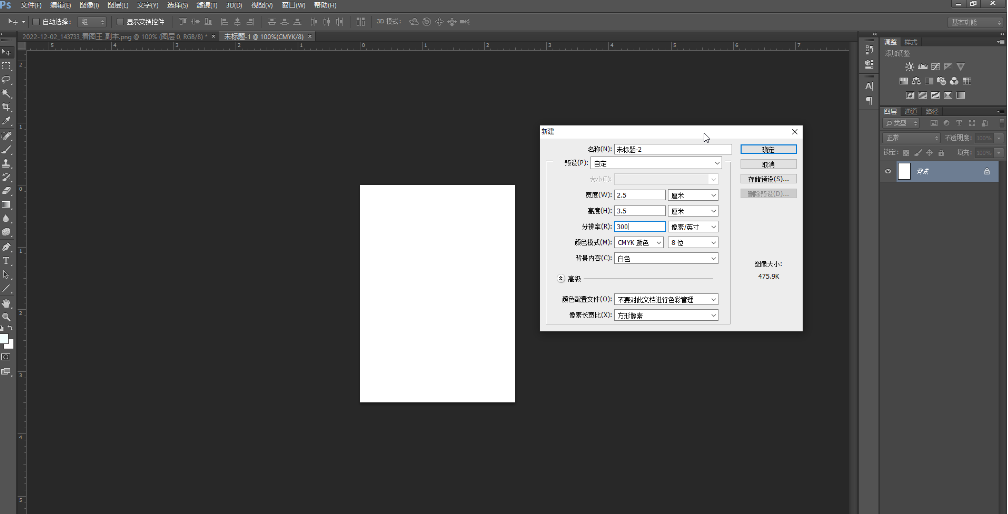This screenshot has height=514, width=1008.
Task: Collapse the 高级 (Advanced) section expander
Action: 560,280
